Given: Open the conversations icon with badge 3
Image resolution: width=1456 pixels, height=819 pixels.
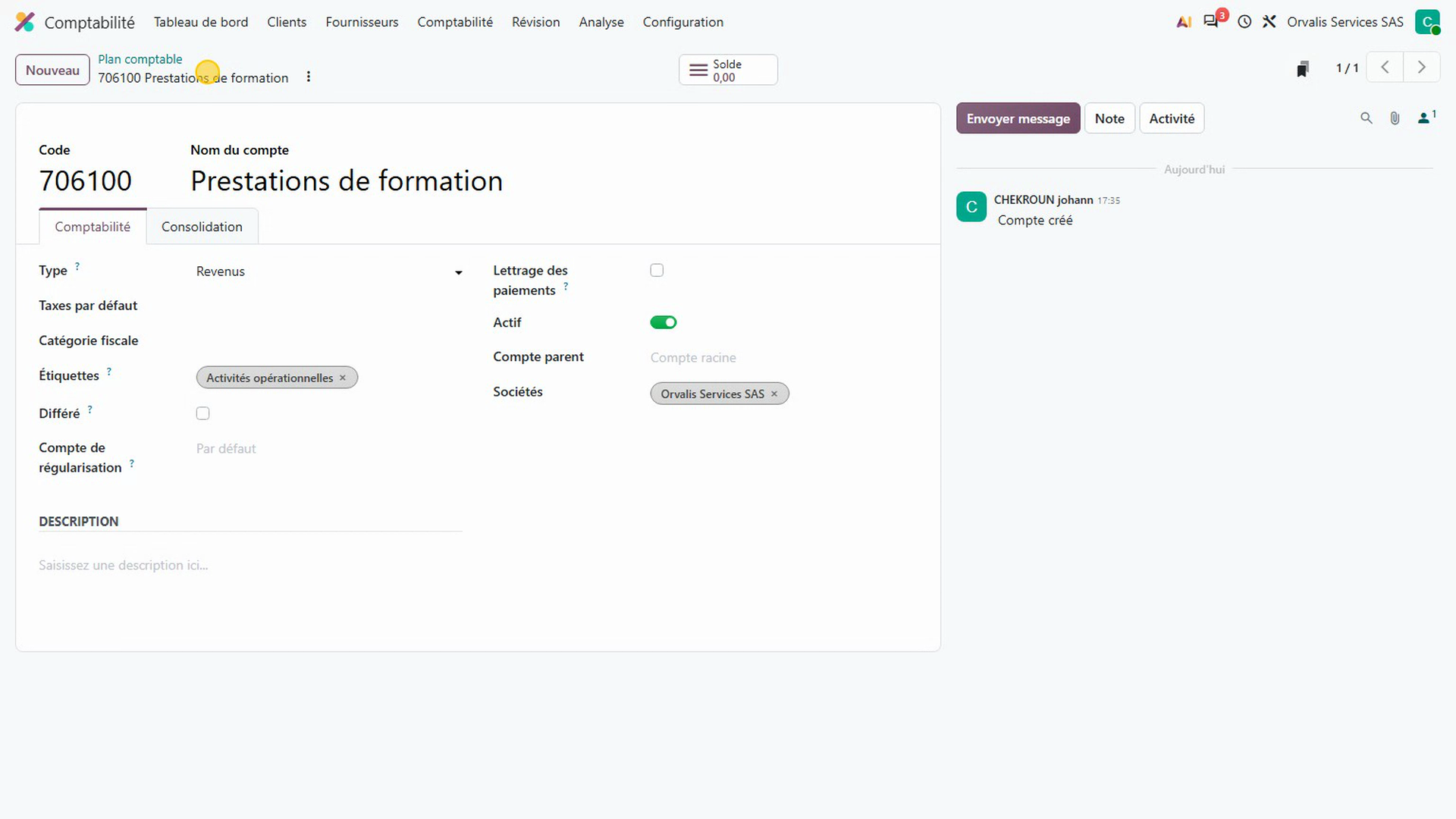Looking at the screenshot, I should coord(1212,21).
